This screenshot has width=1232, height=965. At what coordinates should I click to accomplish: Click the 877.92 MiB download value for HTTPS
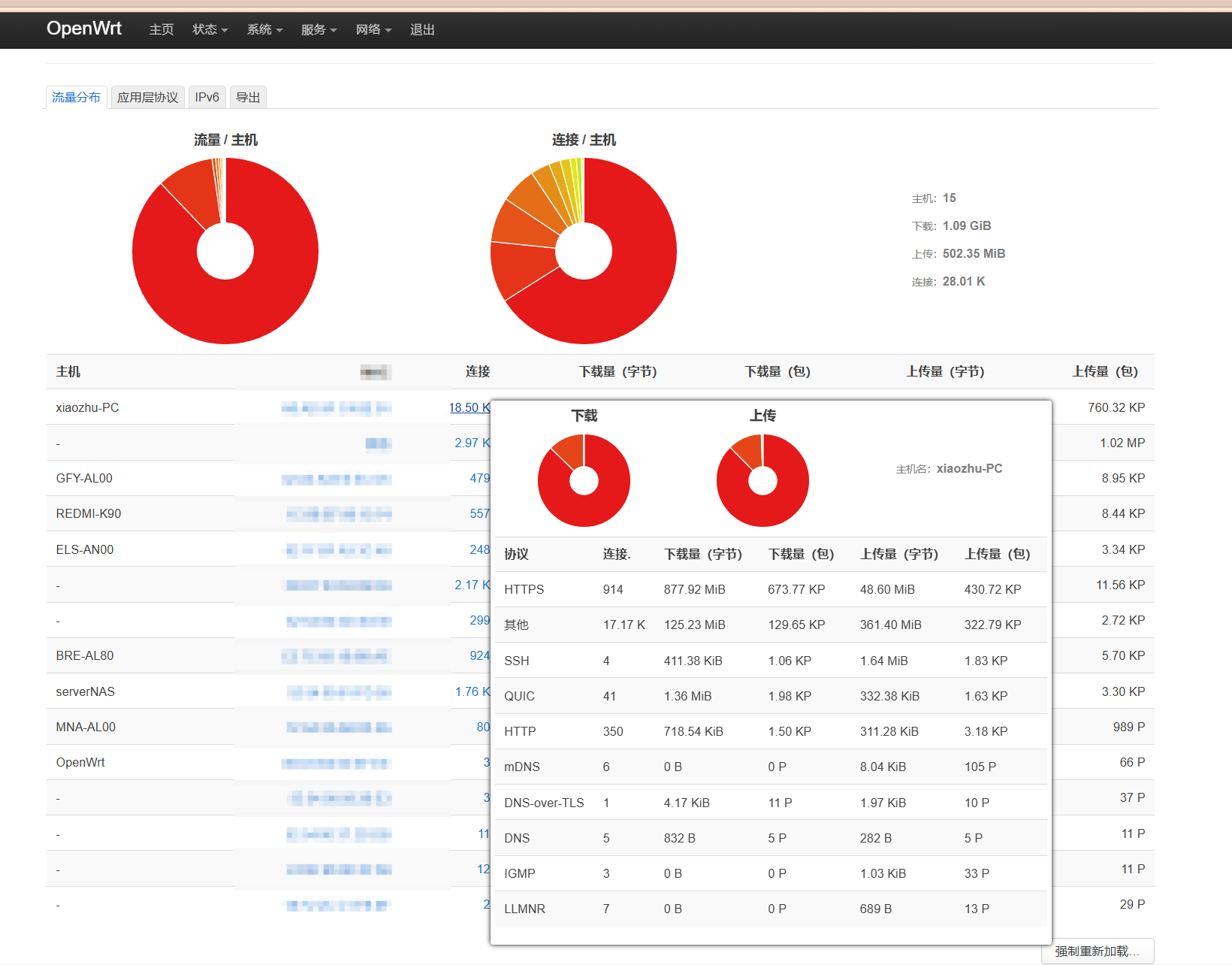click(695, 589)
